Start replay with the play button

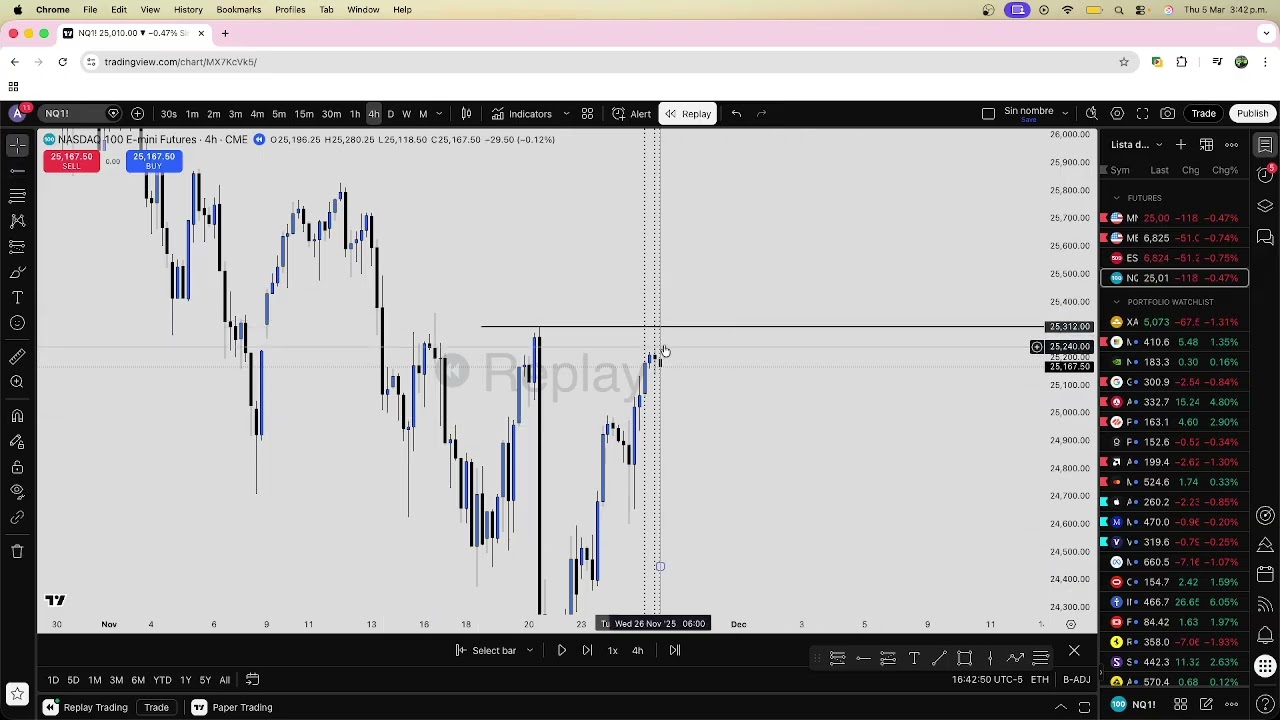click(562, 651)
